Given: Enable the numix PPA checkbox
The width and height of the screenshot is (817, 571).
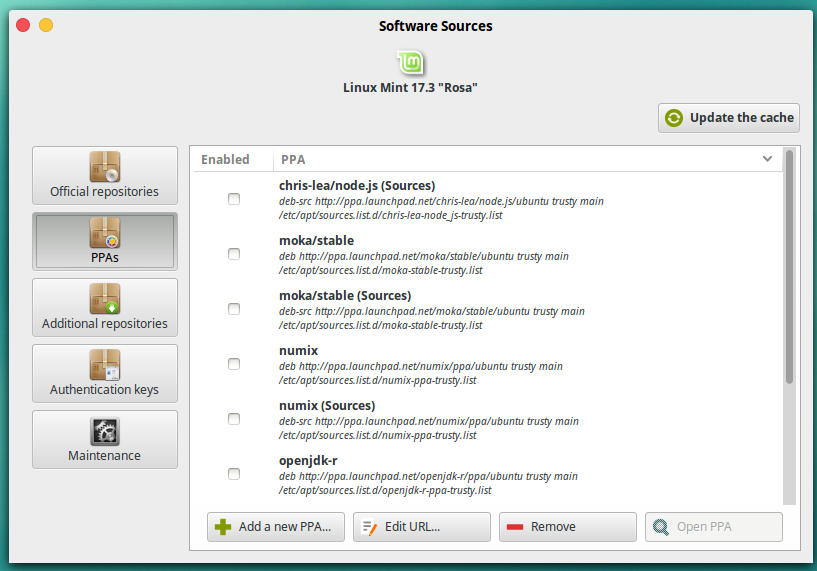Looking at the screenshot, I should 234,364.
